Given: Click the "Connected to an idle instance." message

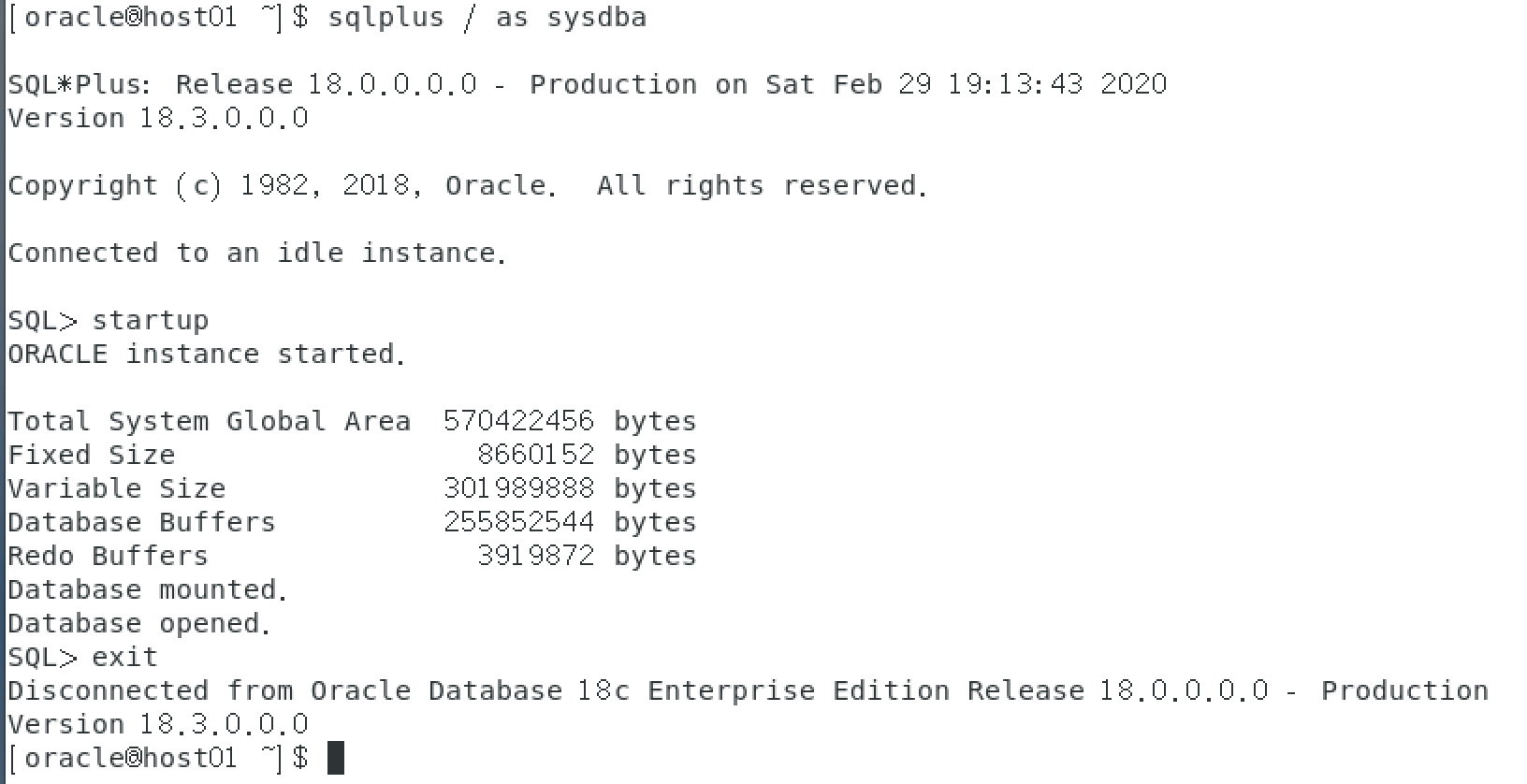Looking at the screenshot, I should (256, 254).
